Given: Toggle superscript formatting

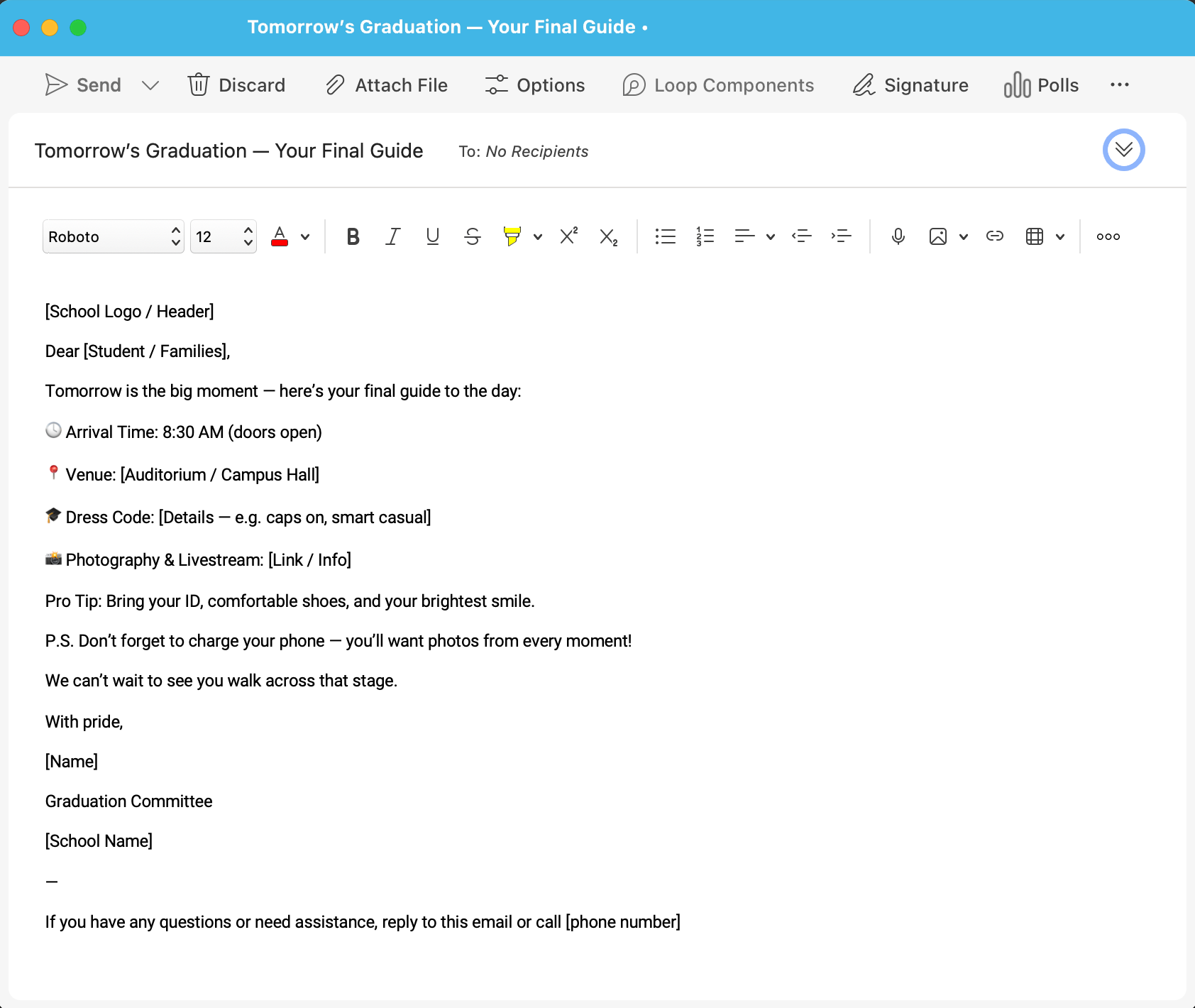Looking at the screenshot, I should [568, 236].
